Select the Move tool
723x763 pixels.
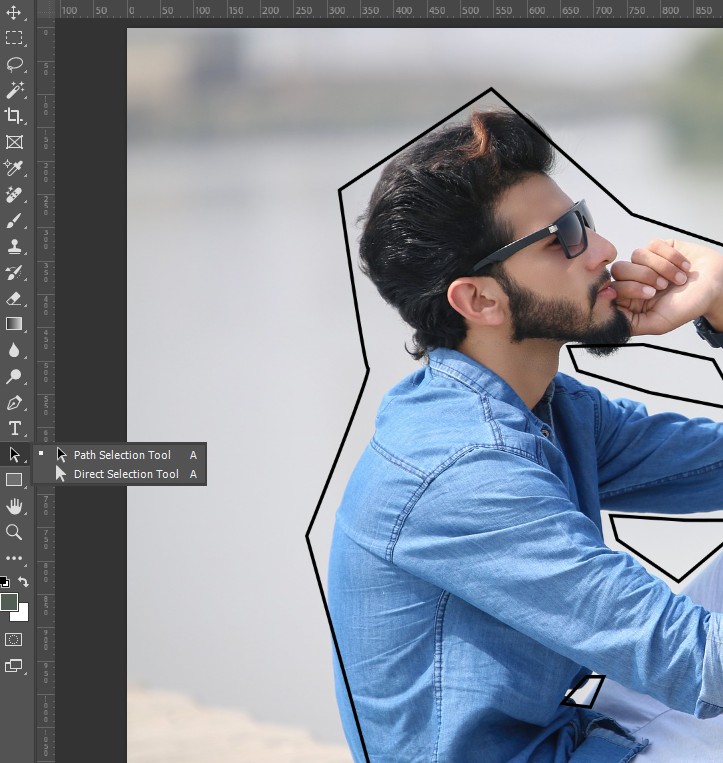14,12
